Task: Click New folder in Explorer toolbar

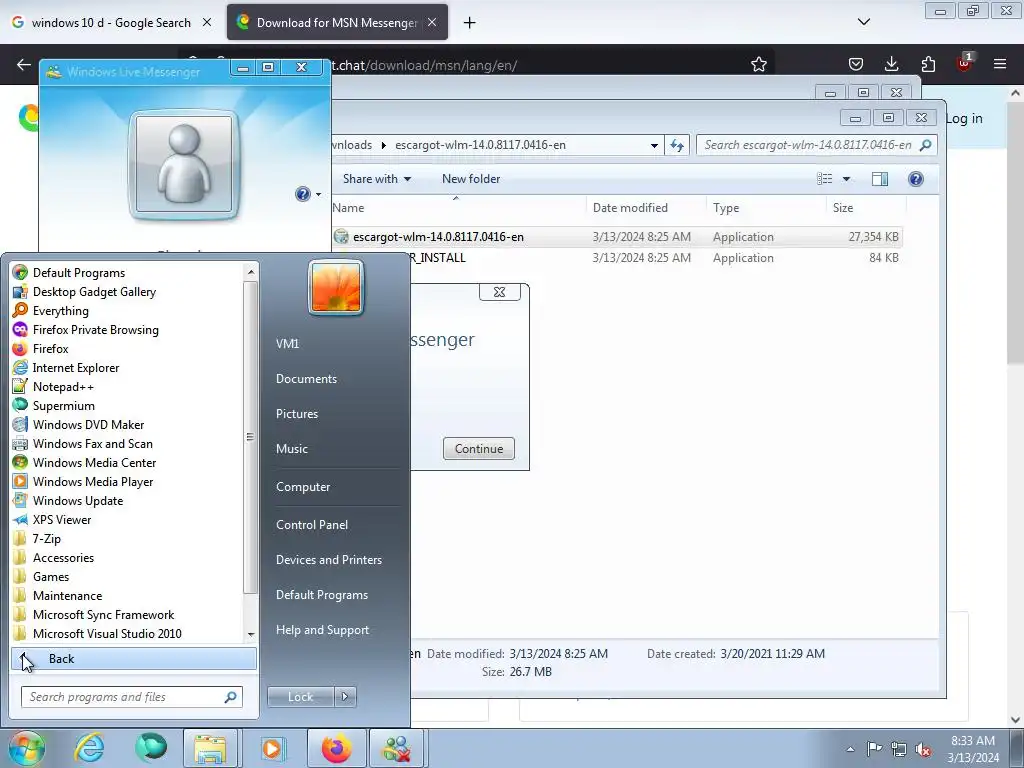Action: (471, 179)
